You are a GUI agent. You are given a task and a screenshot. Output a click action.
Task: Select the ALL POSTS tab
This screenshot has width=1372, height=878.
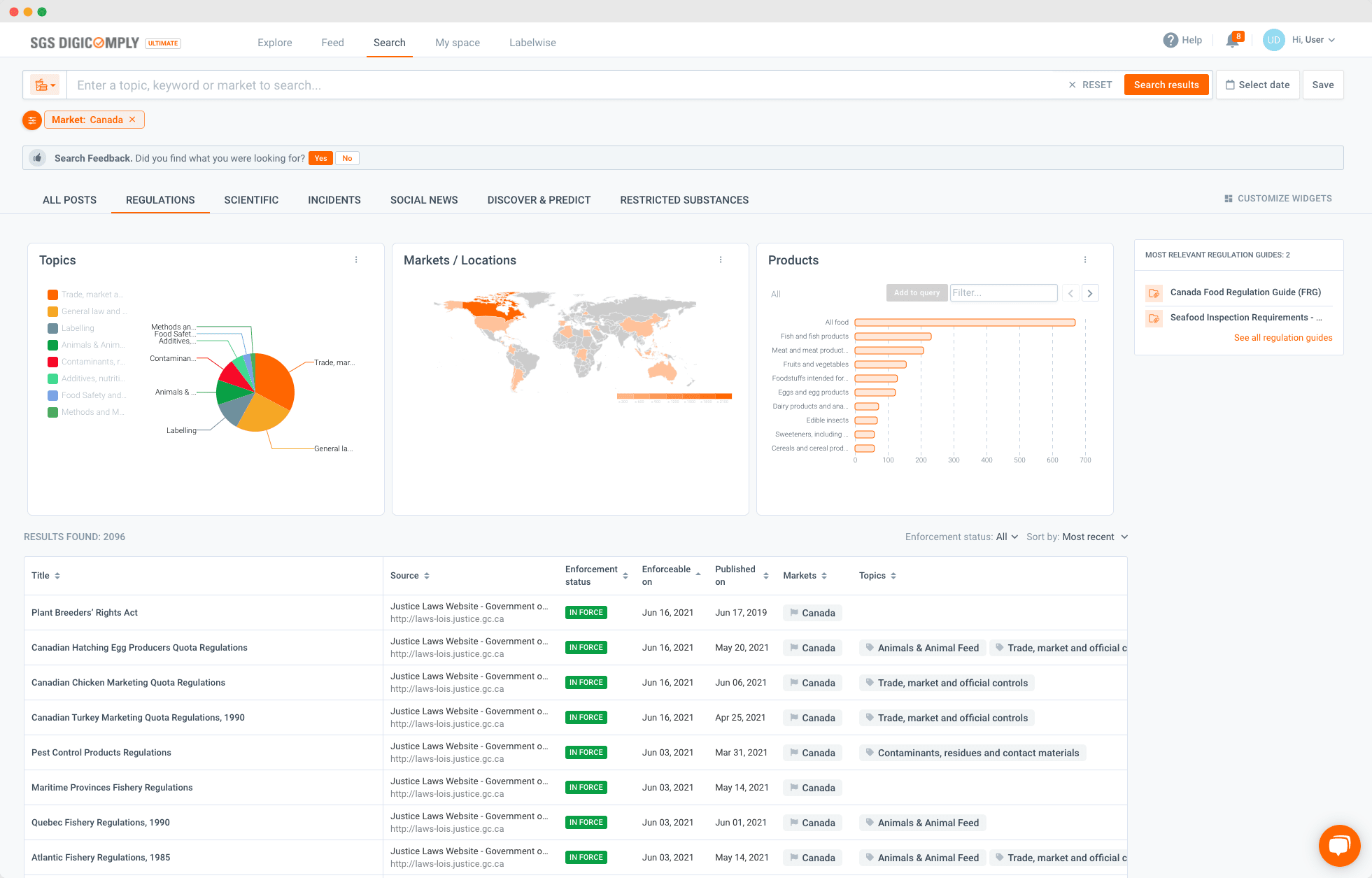tap(69, 200)
